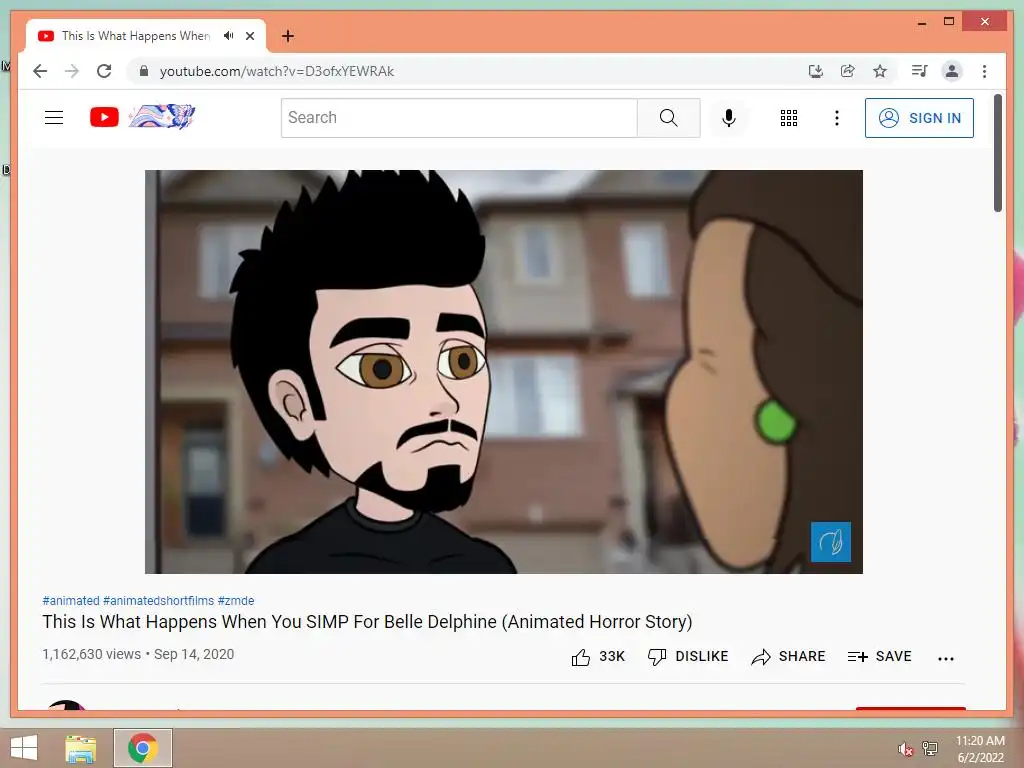Go to YouTube home via logo

pos(104,118)
